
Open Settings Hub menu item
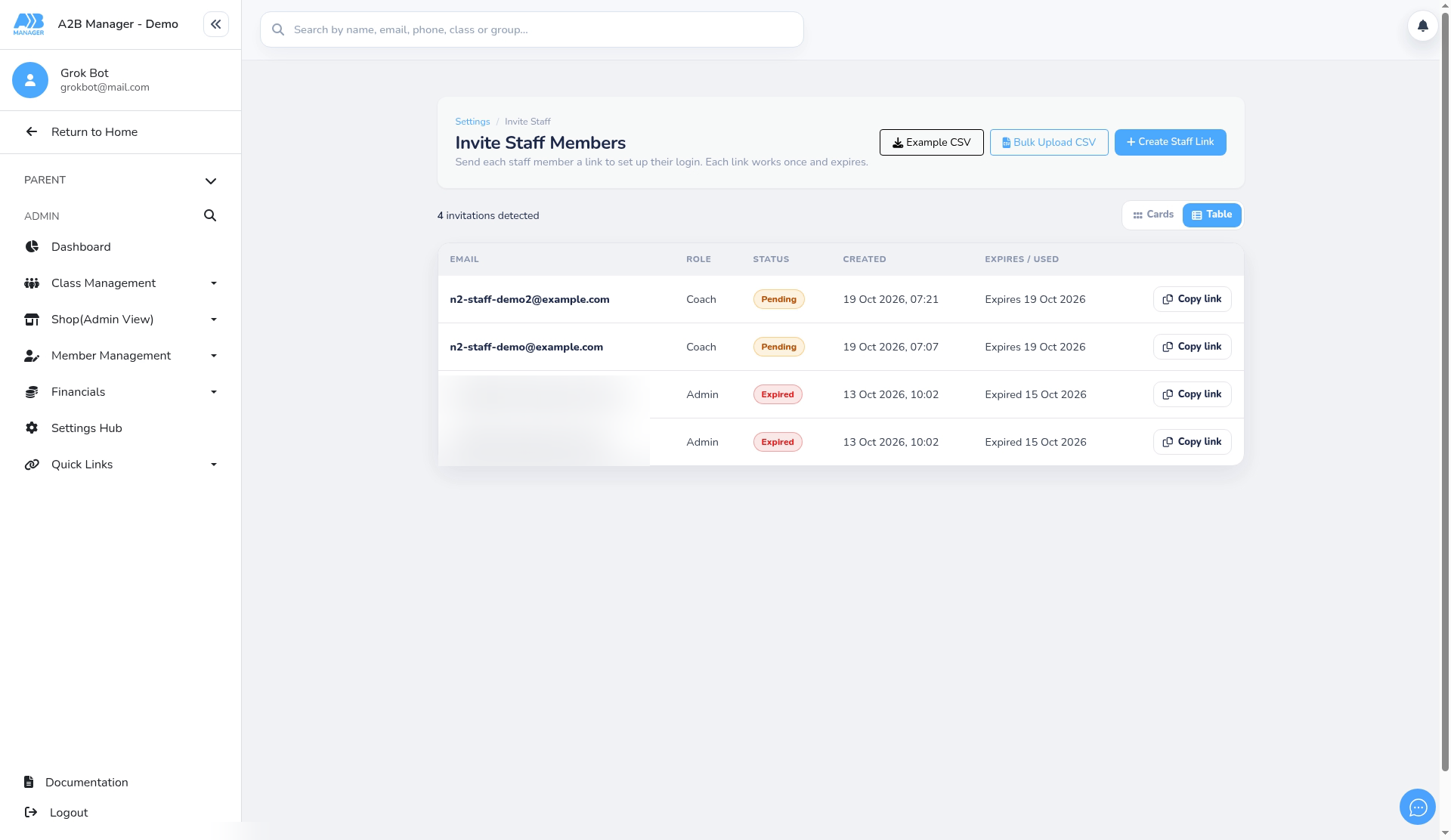click(x=121, y=428)
